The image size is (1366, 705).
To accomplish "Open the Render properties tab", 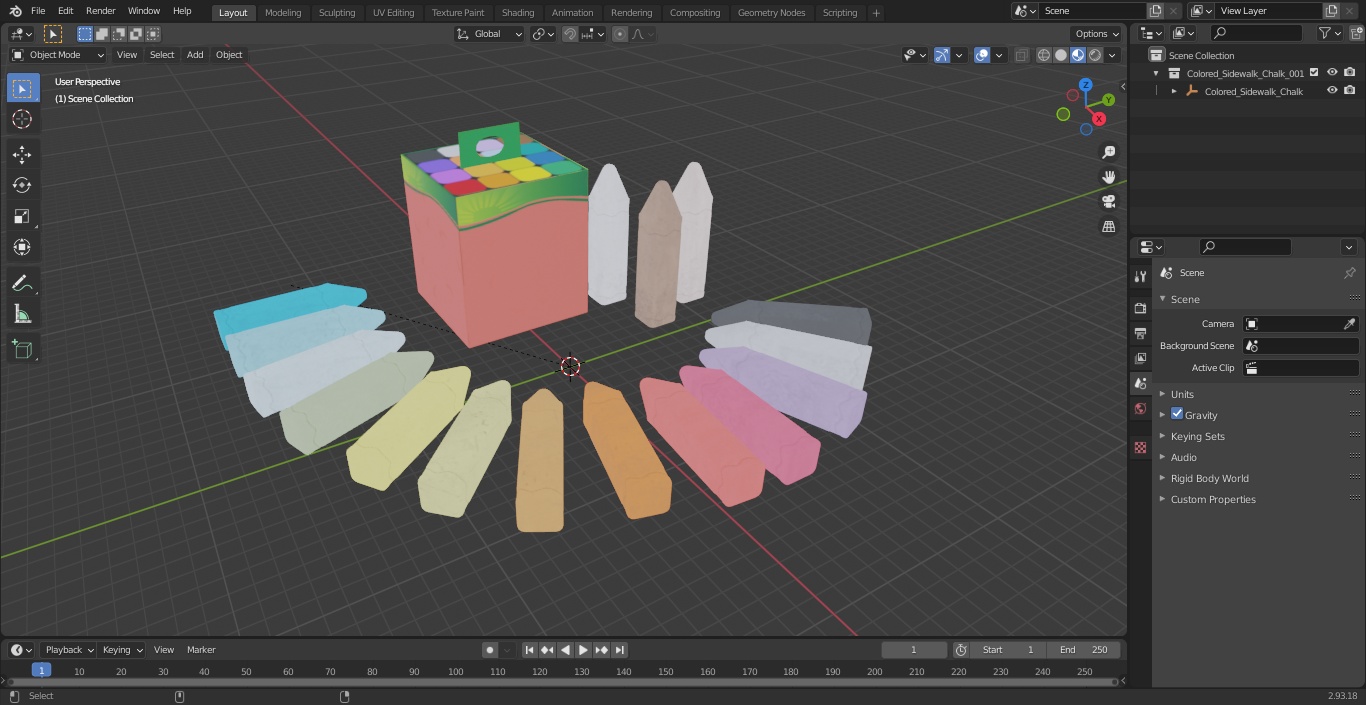I will (1140, 308).
